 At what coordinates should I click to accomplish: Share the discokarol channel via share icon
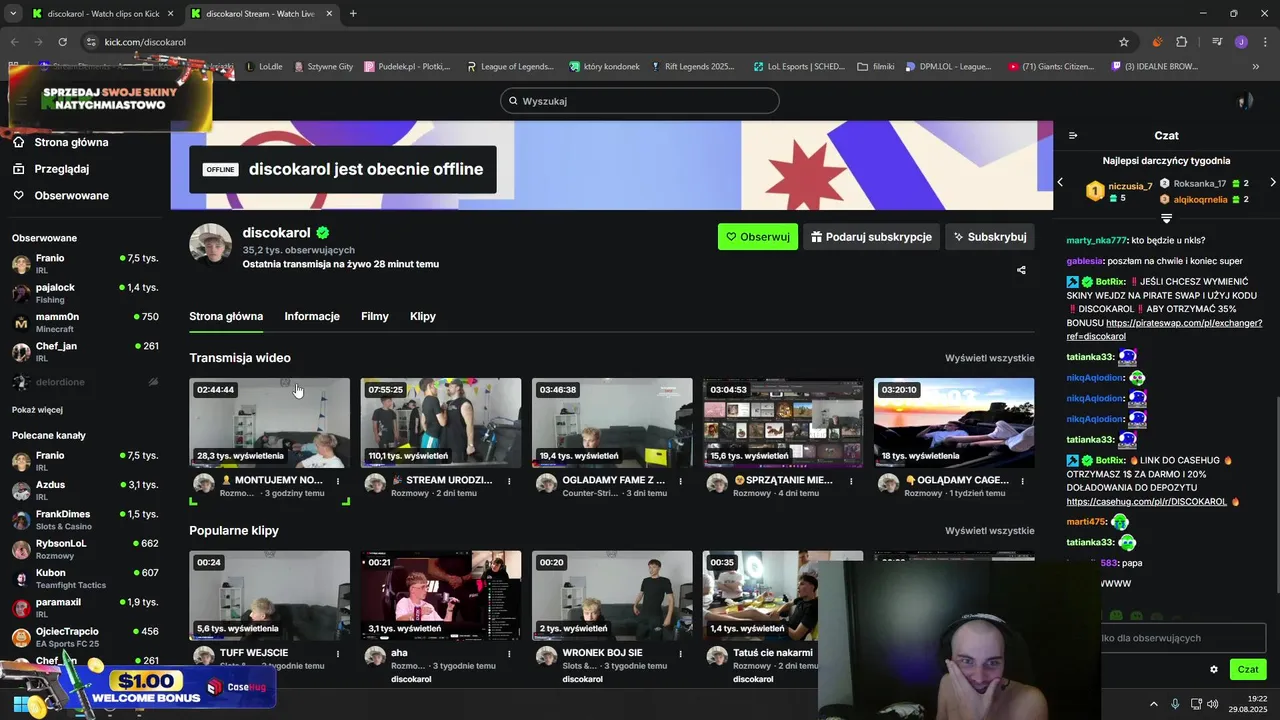tap(1021, 270)
